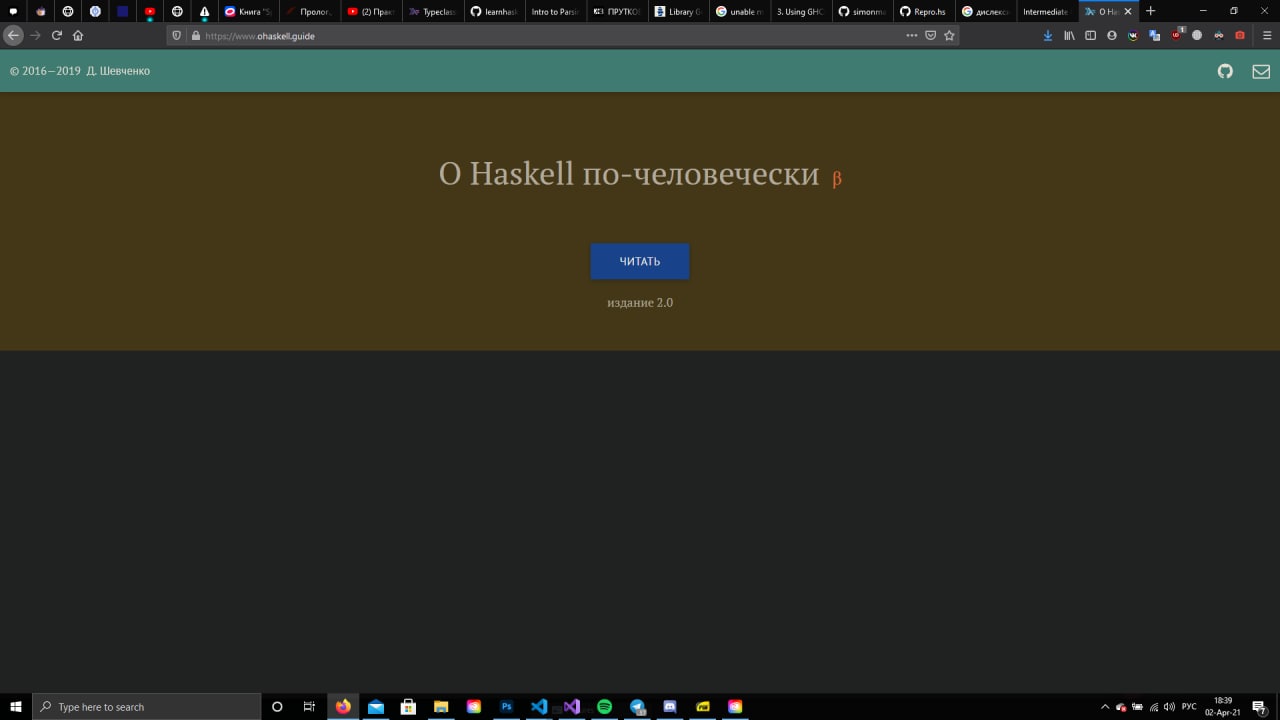The width and height of the screenshot is (1280, 720).
Task: Click the 'Д. Шевченко' author link
Action: 118,71
